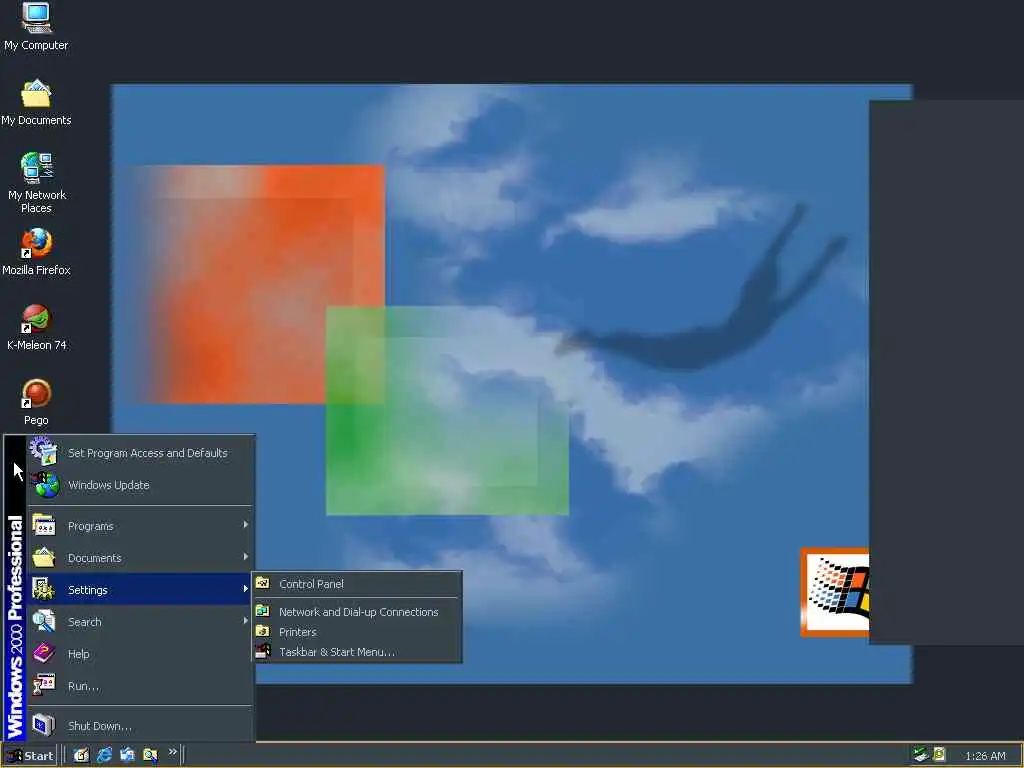The image size is (1024, 768).
Task: Click the first Quick Launch icon beside Start
Action: [x=81, y=756]
